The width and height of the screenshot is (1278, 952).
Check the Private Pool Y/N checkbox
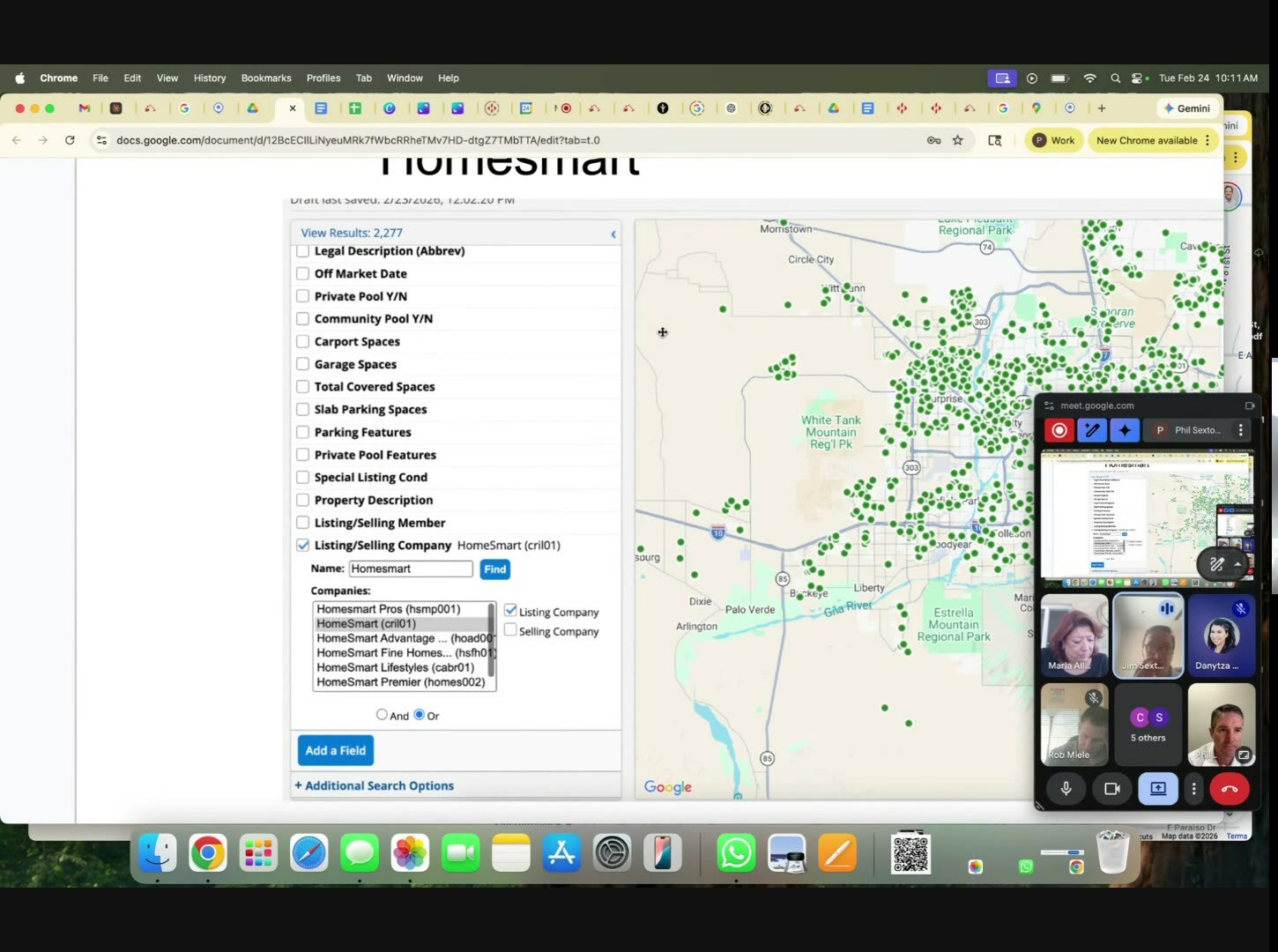(302, 296)
